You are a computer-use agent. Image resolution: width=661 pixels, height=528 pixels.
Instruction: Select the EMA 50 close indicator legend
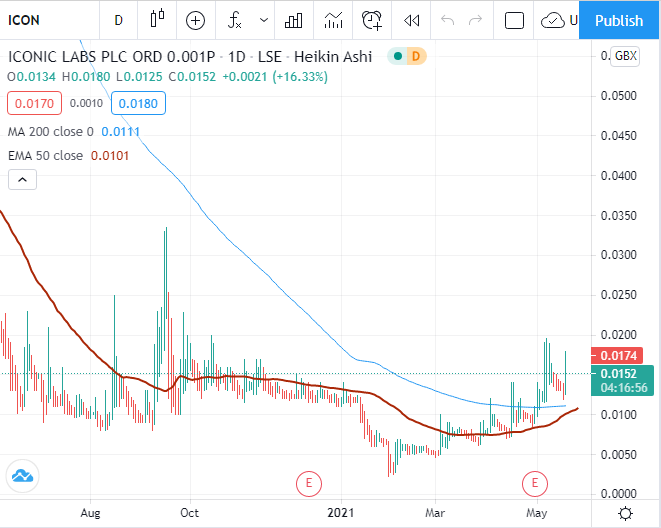[46, 156]
